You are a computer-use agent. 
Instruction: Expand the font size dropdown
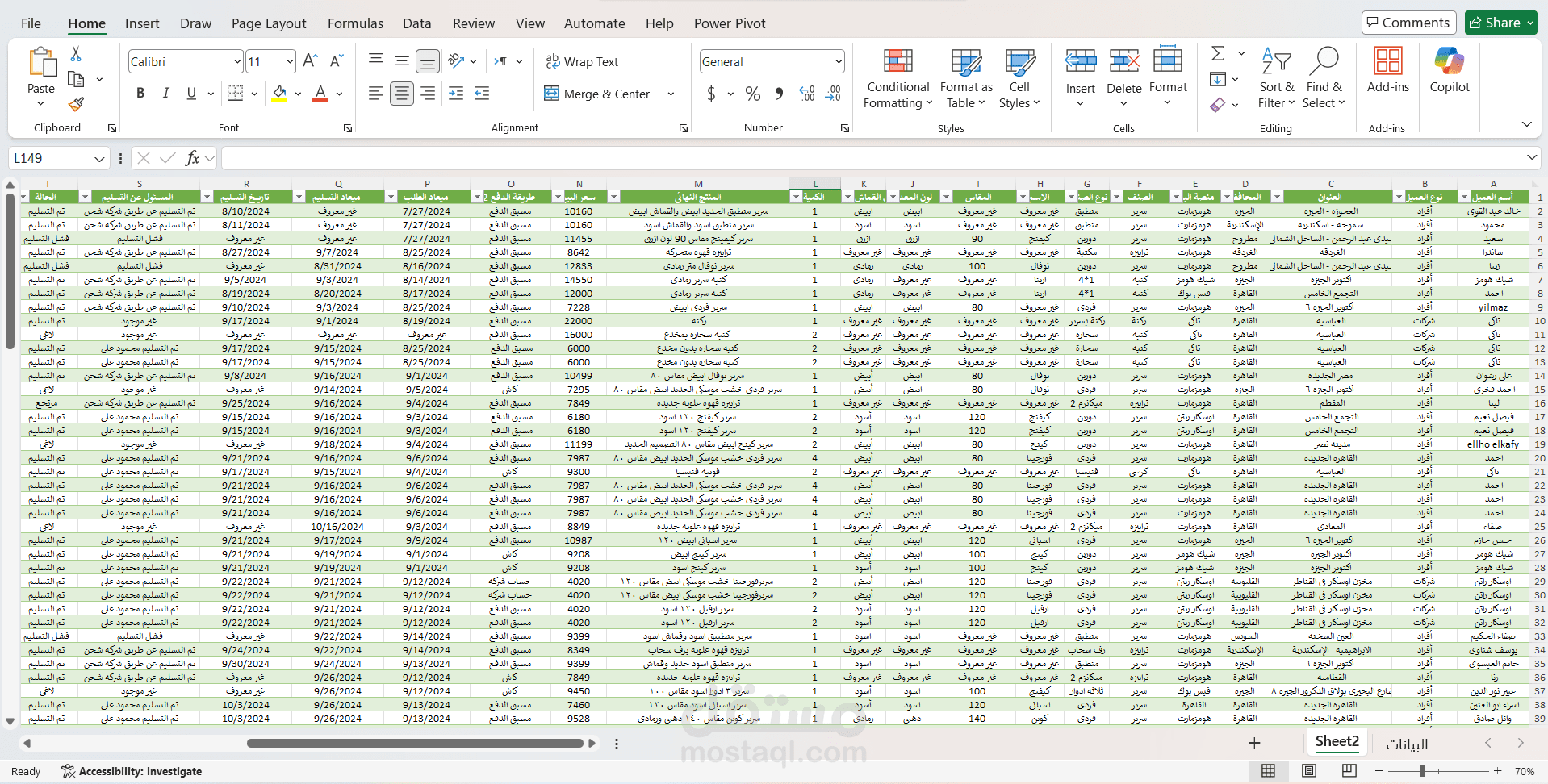[289, 61]
